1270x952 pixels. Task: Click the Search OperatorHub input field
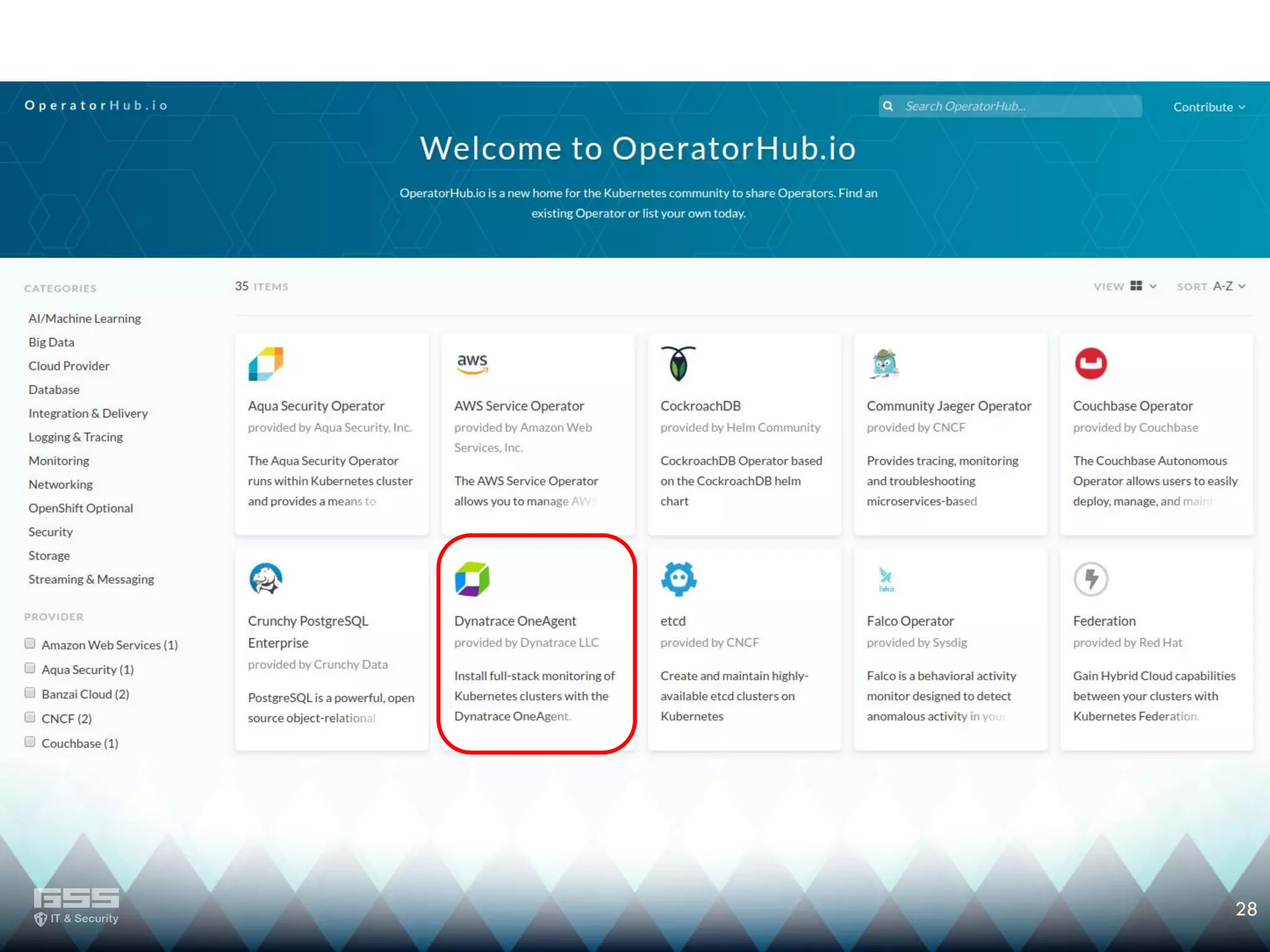point(1017,106)
